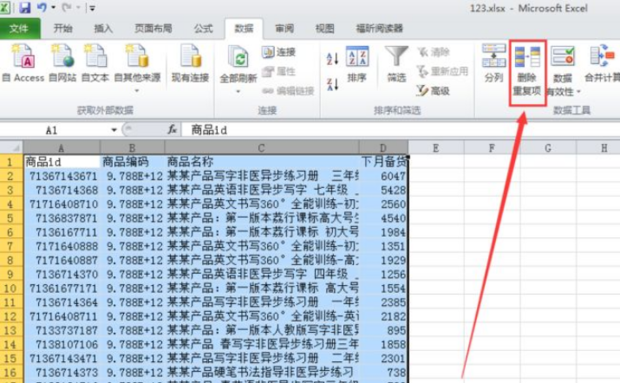Screen dimensions: 620x383
Task: Expand the Undo history dropdown arrow
Action: (x=53, y=8)
